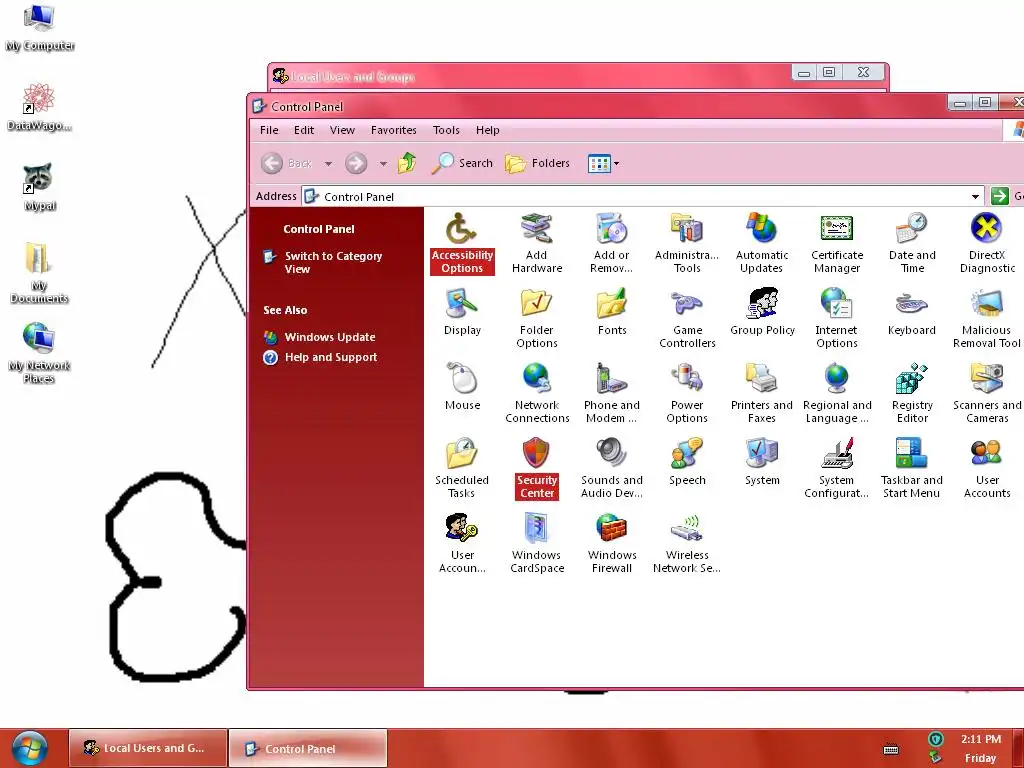Click the Windows Start orb
Screen dimensions: 1024x768
29,748
